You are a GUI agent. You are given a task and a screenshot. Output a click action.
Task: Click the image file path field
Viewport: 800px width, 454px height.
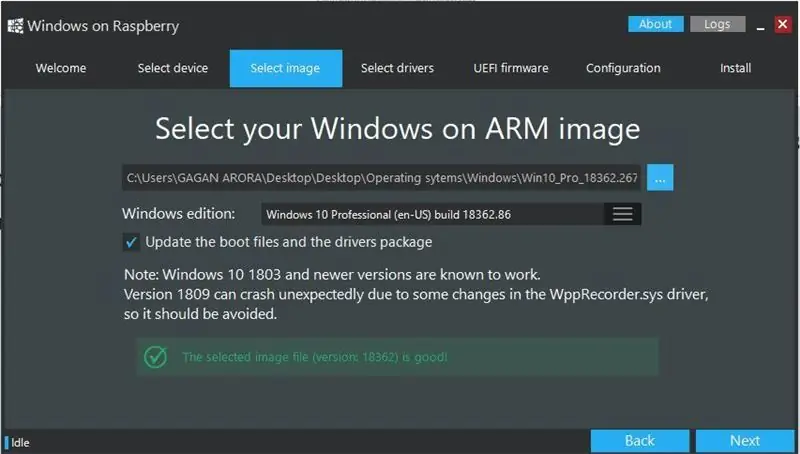point(381,178)
